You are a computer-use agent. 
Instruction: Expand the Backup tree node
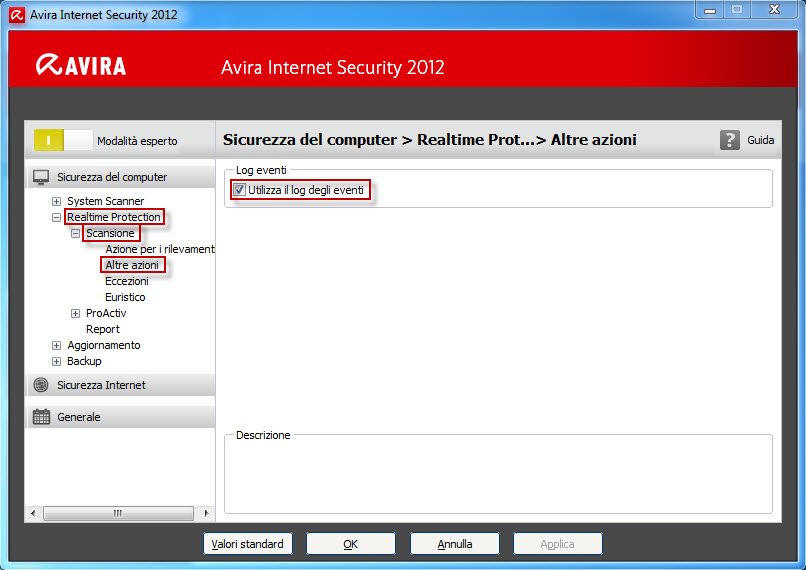click(57, 361)
